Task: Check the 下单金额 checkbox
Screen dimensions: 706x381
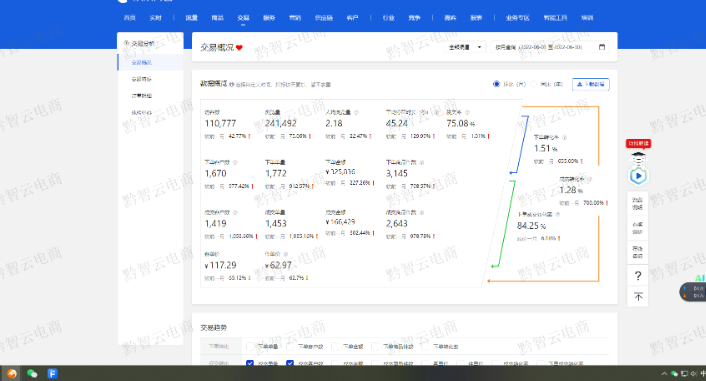Action: 335,346
